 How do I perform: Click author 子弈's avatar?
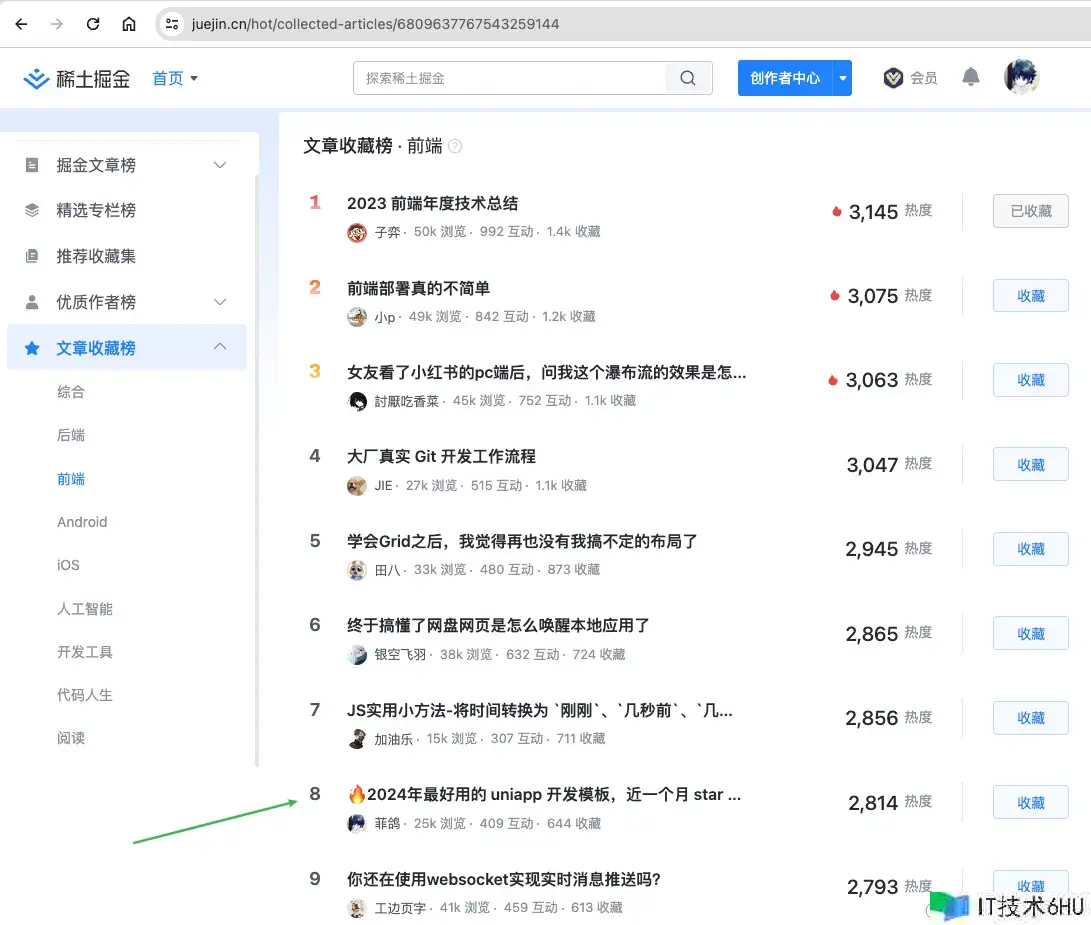coord(357,232)
